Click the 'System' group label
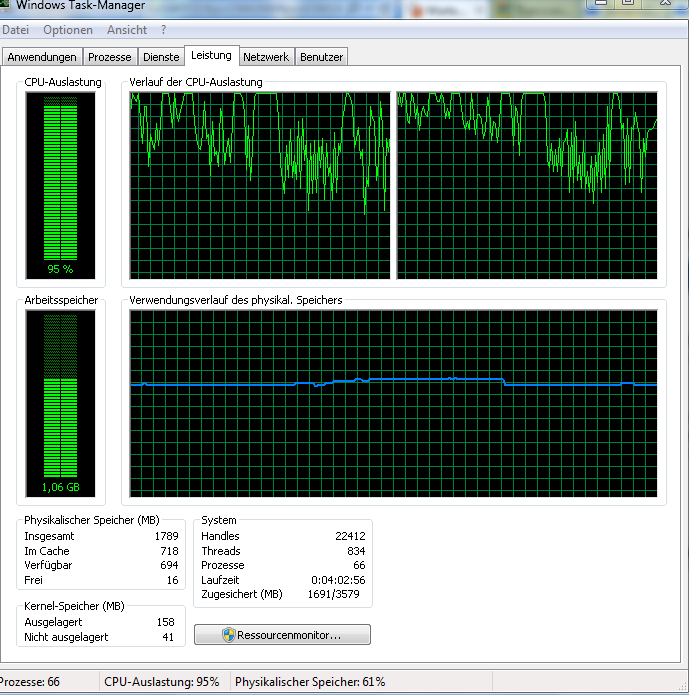 219,520
